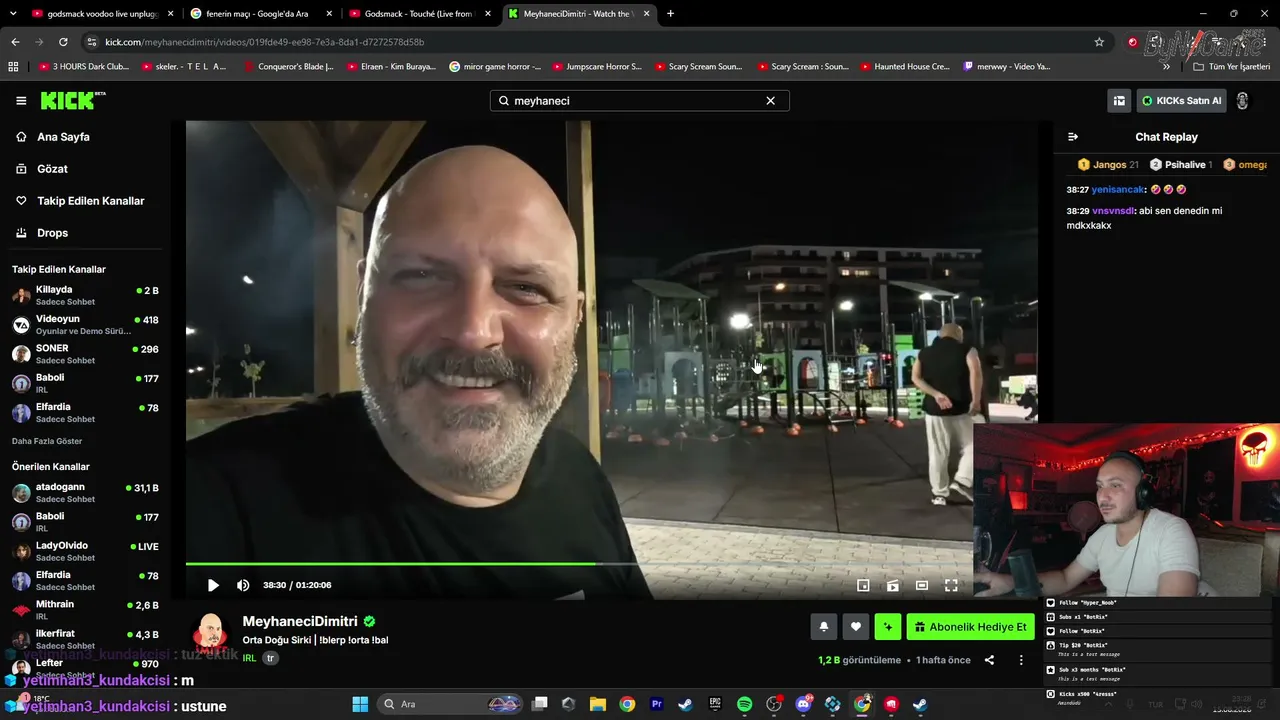Collapse the Chat Replay panel
This screenshot has width=1280, height=720.
1073,137
